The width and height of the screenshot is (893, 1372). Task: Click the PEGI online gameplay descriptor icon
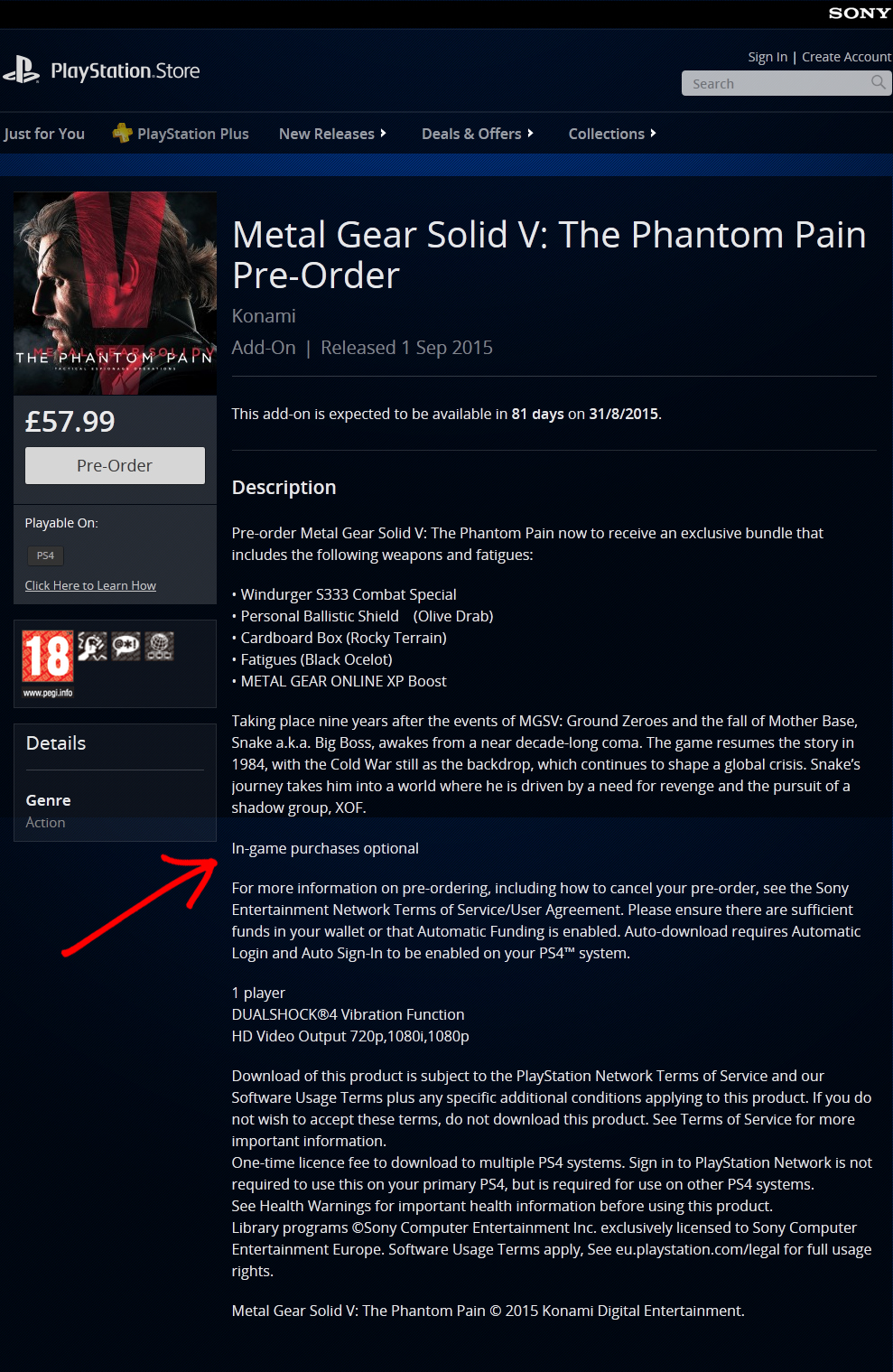tap(159, 646)
